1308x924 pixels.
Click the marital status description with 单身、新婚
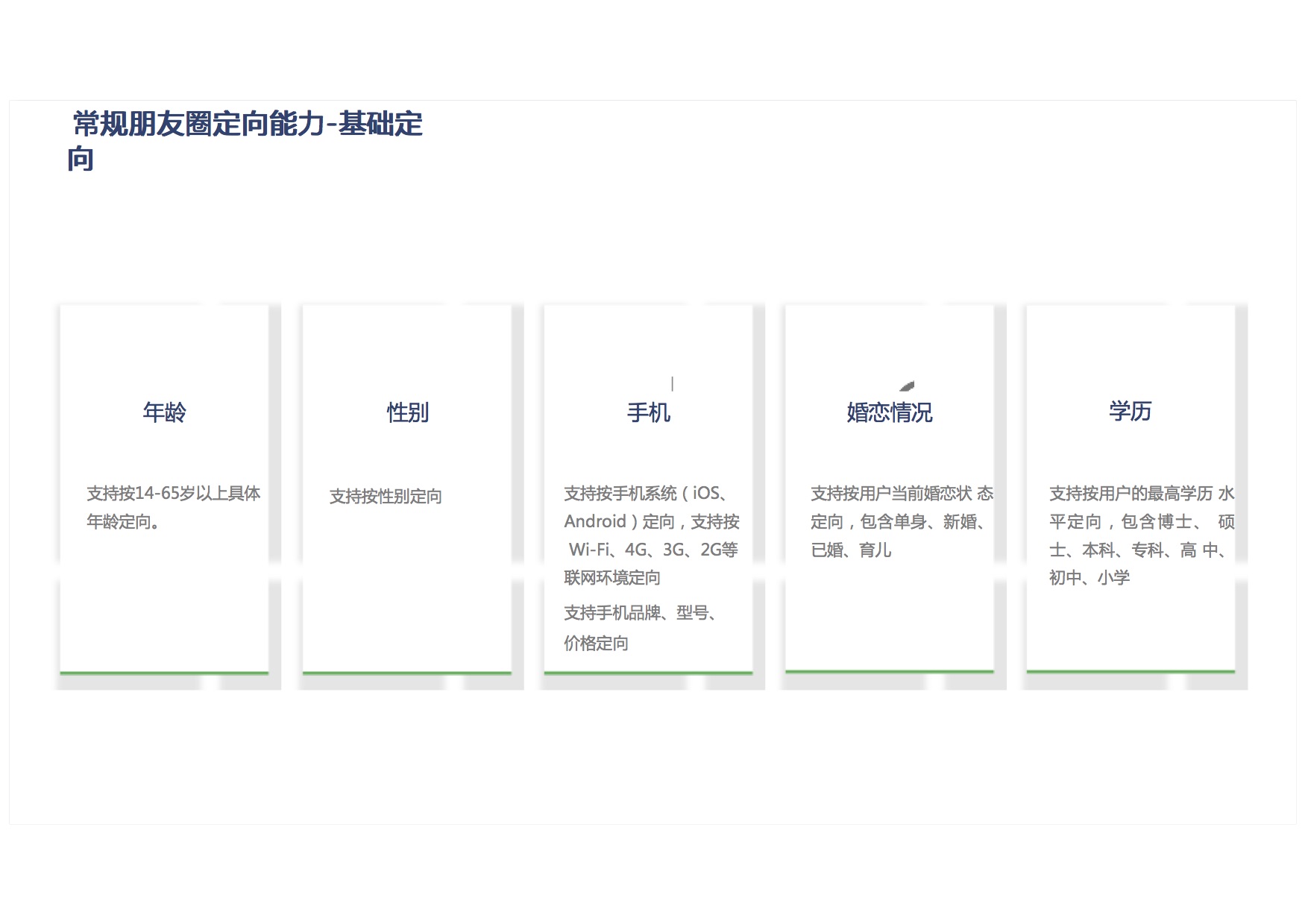coord(901,521)
